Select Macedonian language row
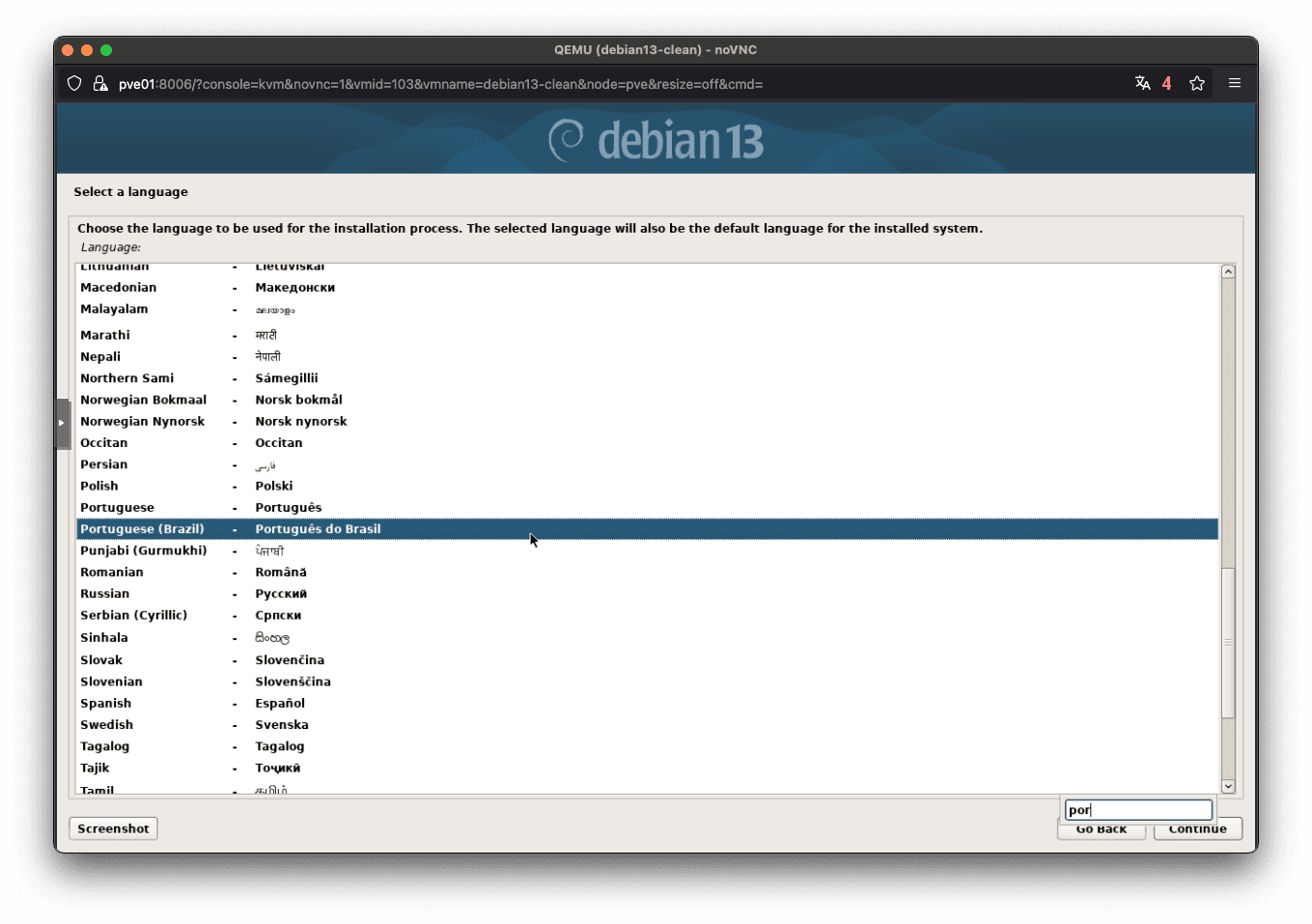The image size is (1312, 924). (647, 288)
